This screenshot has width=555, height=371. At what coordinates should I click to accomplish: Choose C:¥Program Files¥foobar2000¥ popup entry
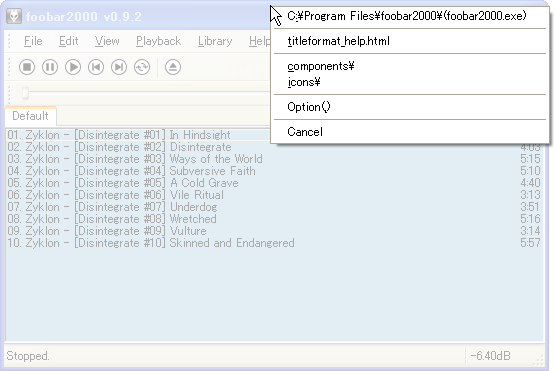(x=410, y=16)
